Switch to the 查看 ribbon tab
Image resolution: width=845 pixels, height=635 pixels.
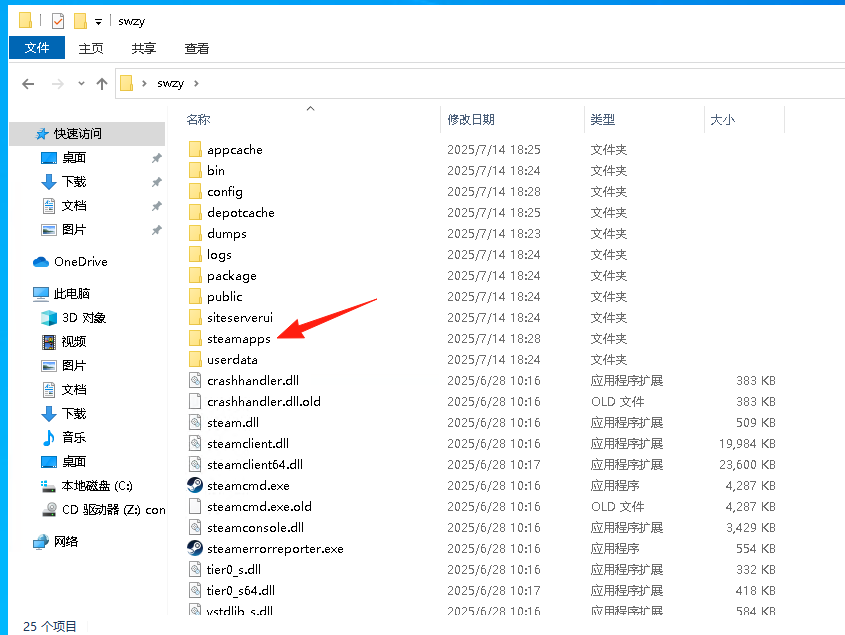[x=196, y=49]
